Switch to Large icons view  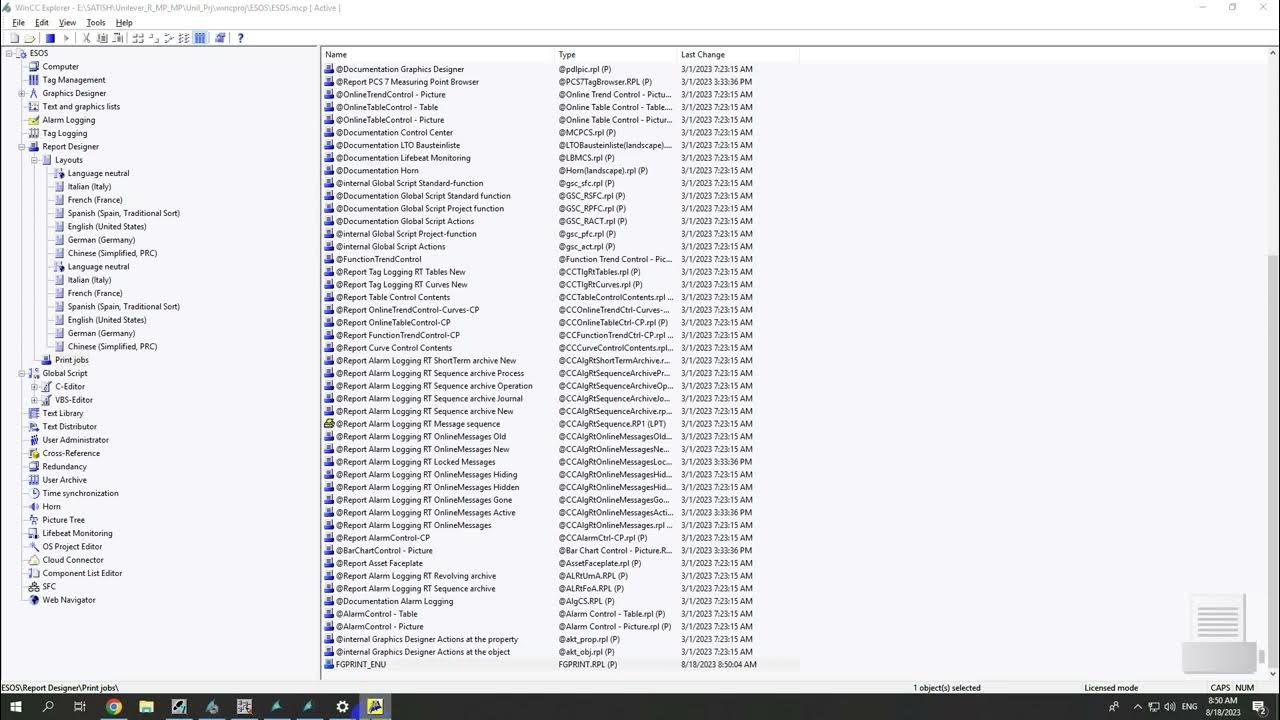click(137, 38)
